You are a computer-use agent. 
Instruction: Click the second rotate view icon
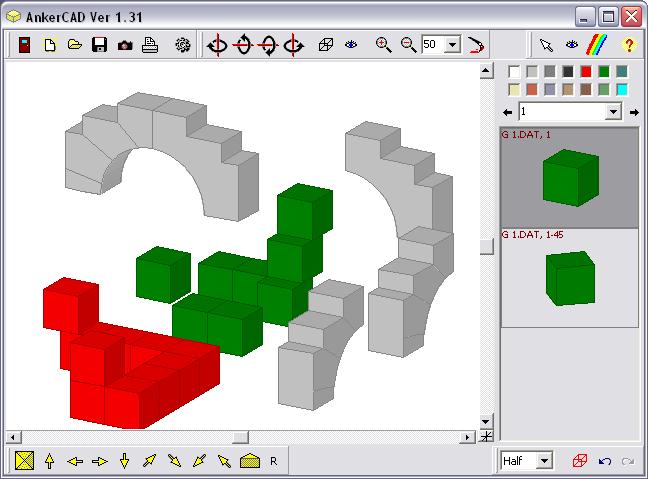tap(243, 45)
